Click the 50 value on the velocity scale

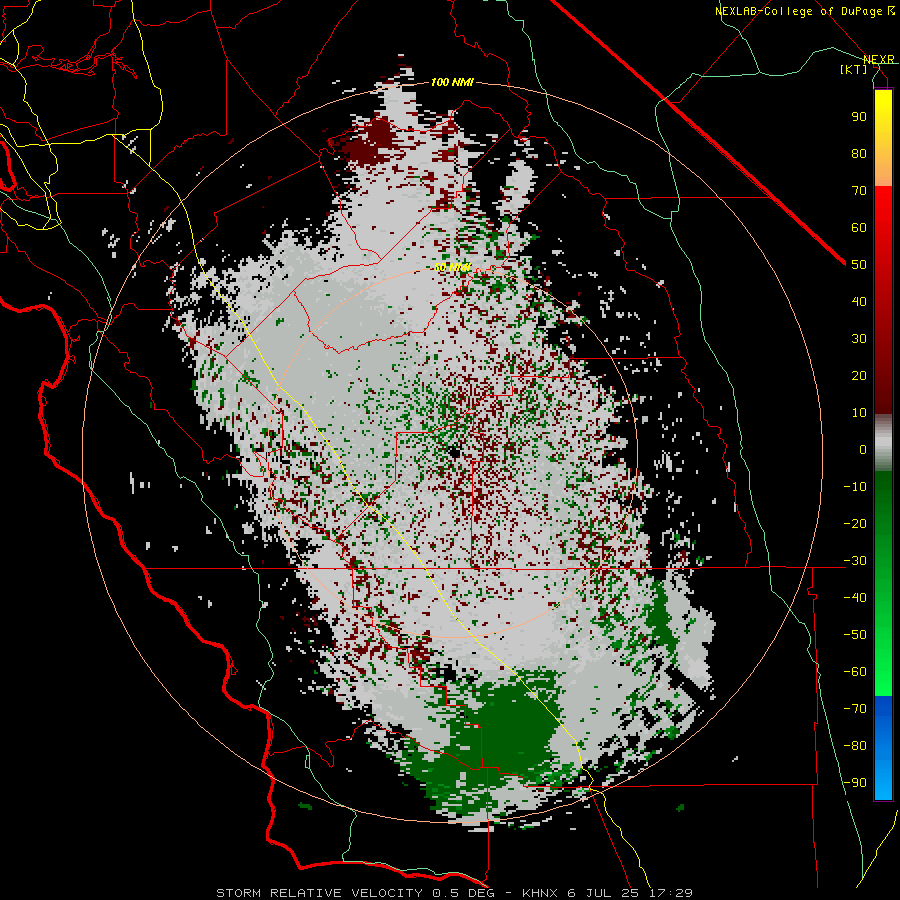click(x=859, y=265)
